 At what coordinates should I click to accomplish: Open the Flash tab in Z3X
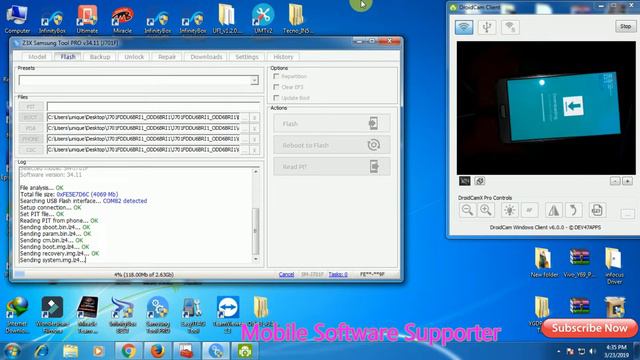point(68,57)
